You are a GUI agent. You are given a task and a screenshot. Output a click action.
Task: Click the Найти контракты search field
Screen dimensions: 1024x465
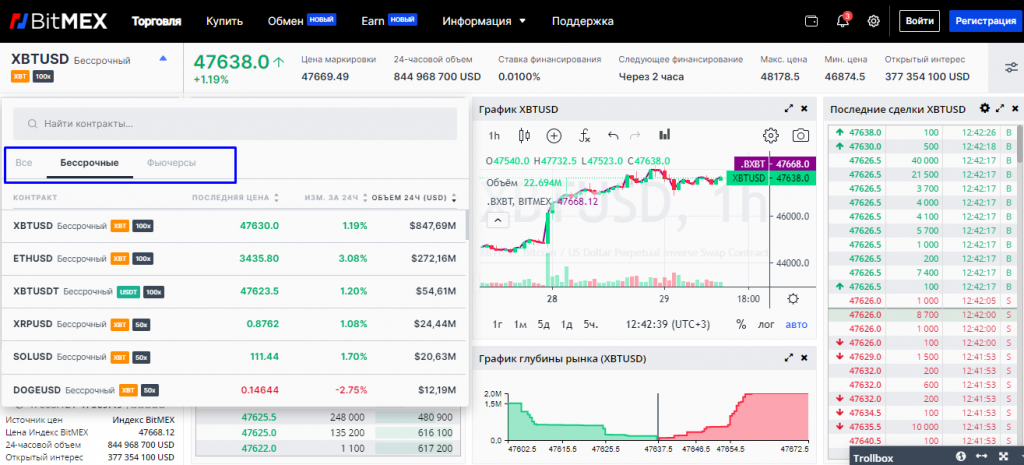[x=235, y=124]
